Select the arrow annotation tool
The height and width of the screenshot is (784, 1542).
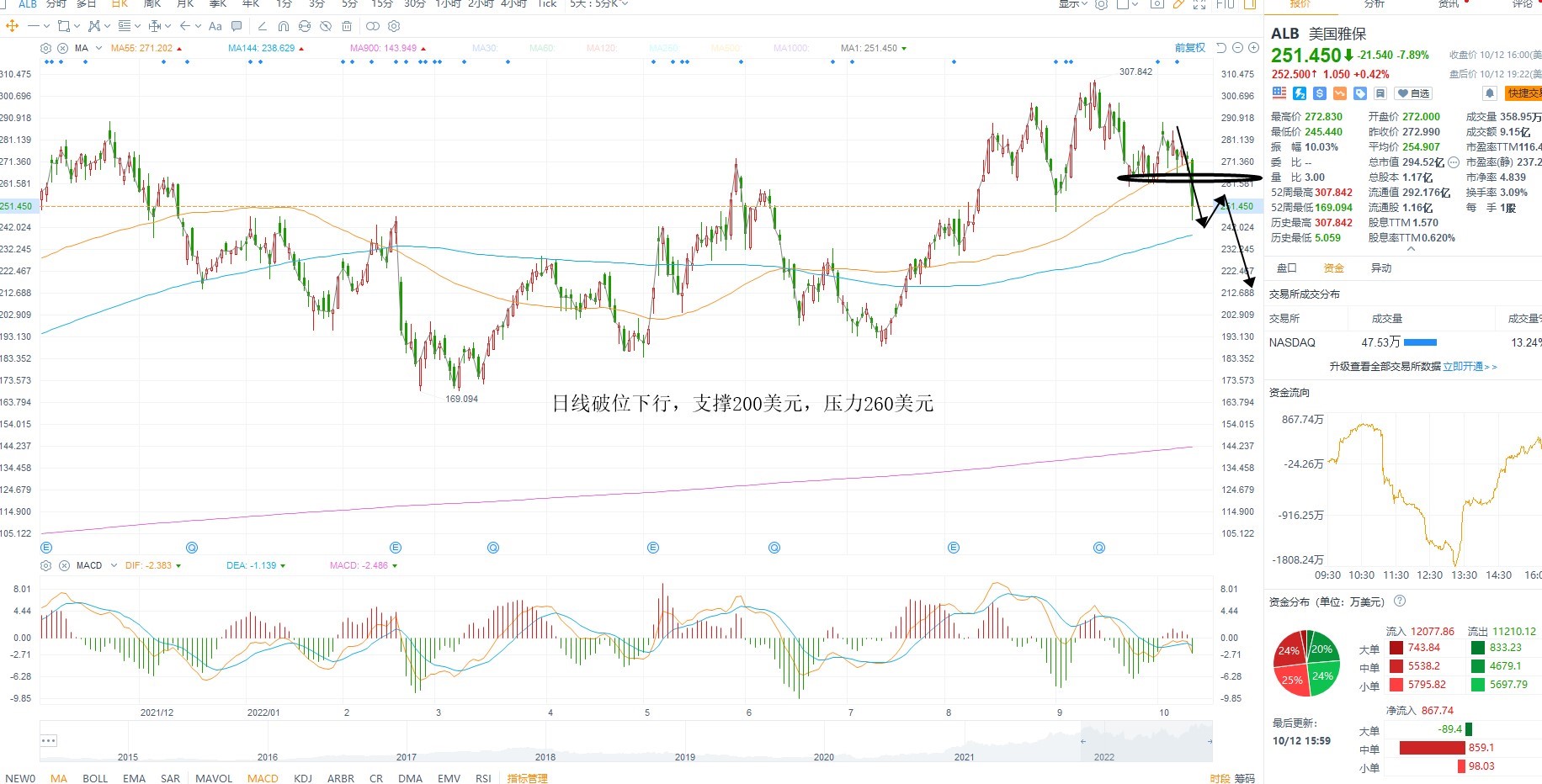tap(185, 26)
